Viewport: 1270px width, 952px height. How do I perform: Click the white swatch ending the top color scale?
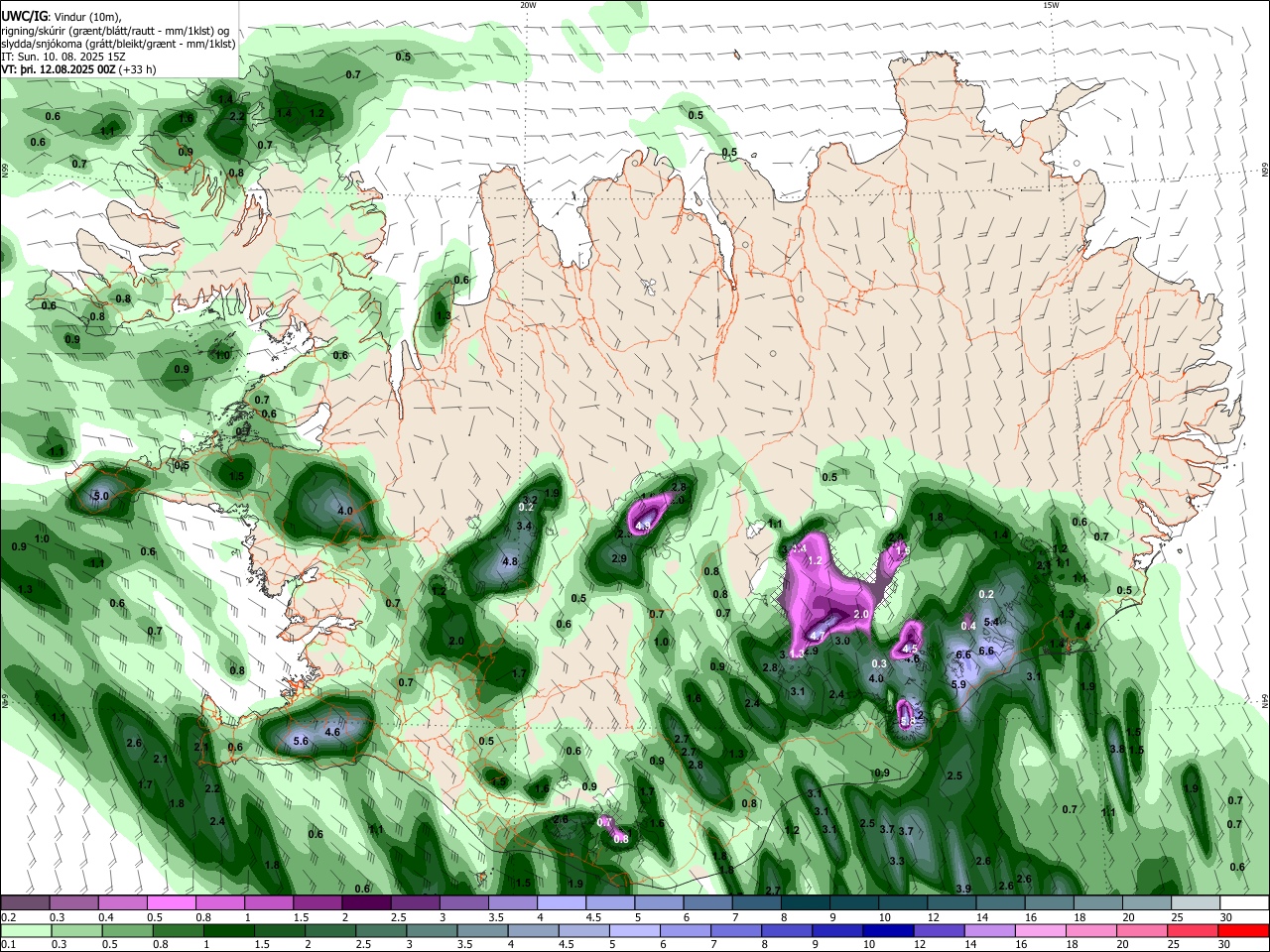[1245, 902]
